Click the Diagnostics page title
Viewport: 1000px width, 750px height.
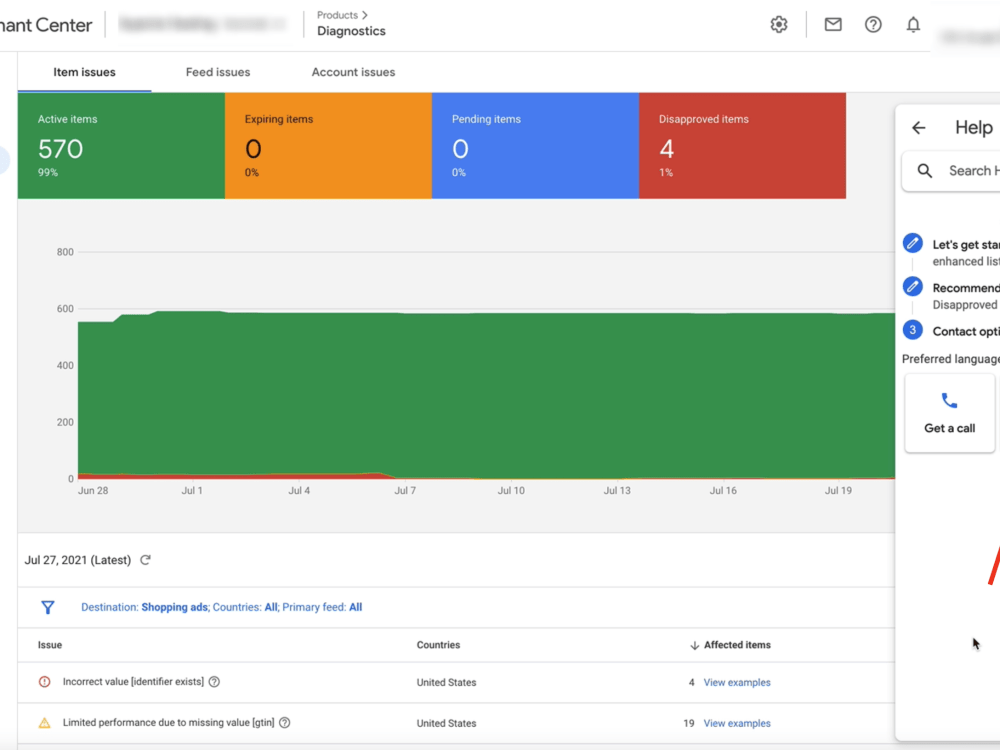(x=351, y=31)
